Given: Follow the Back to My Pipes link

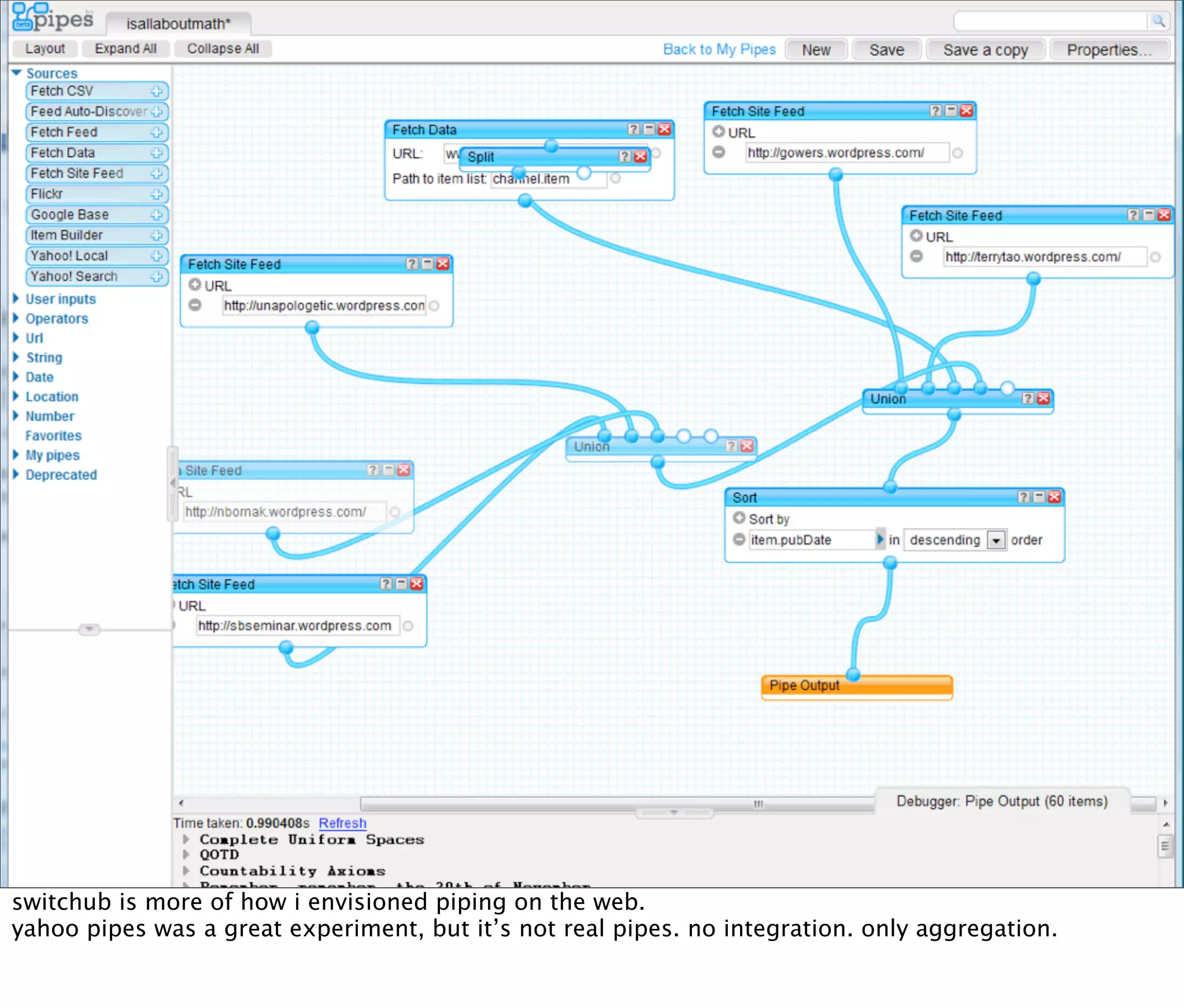Looking at the screenshot, I should [719, 50].
